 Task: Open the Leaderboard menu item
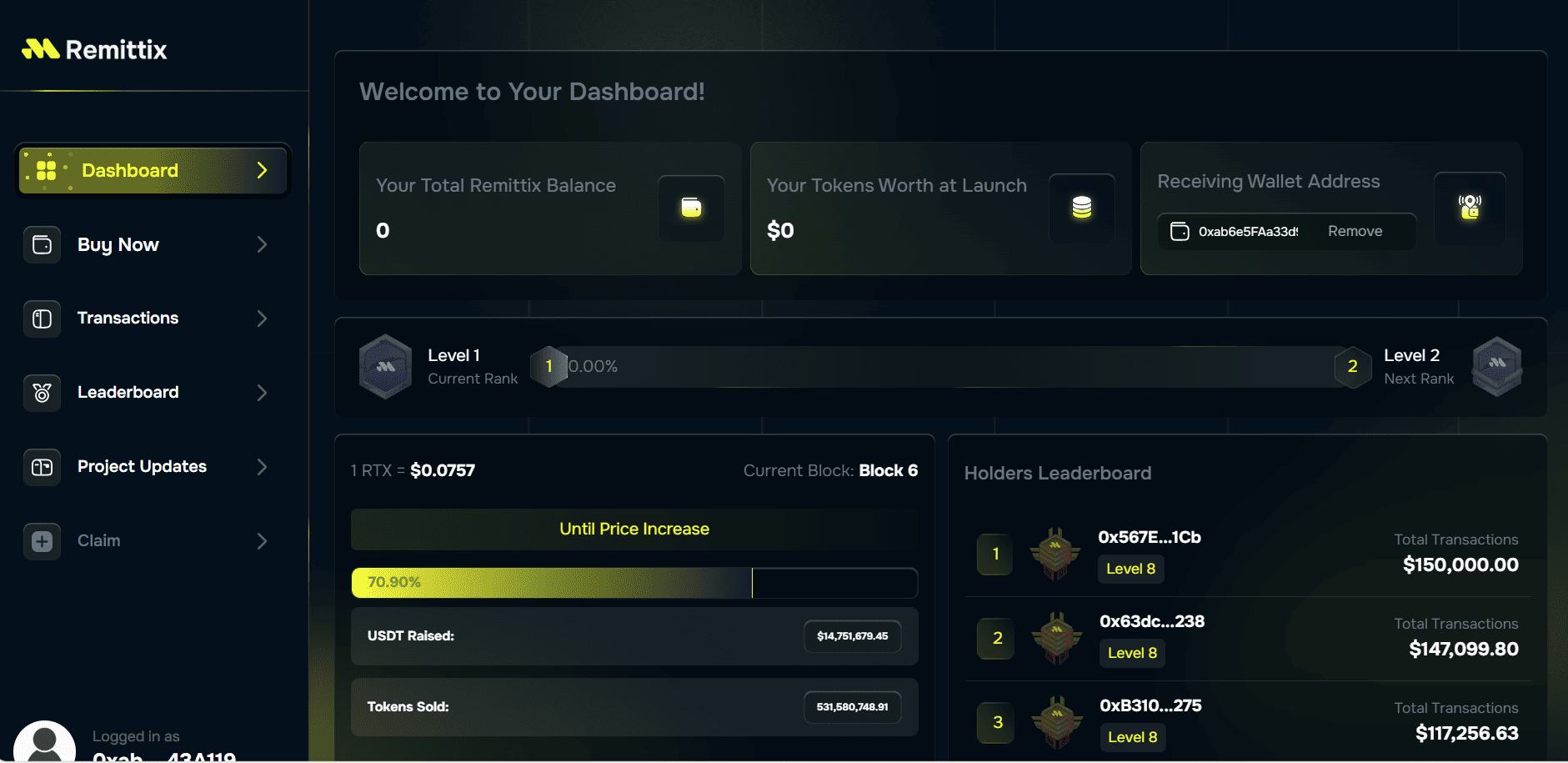pos(128,392)
